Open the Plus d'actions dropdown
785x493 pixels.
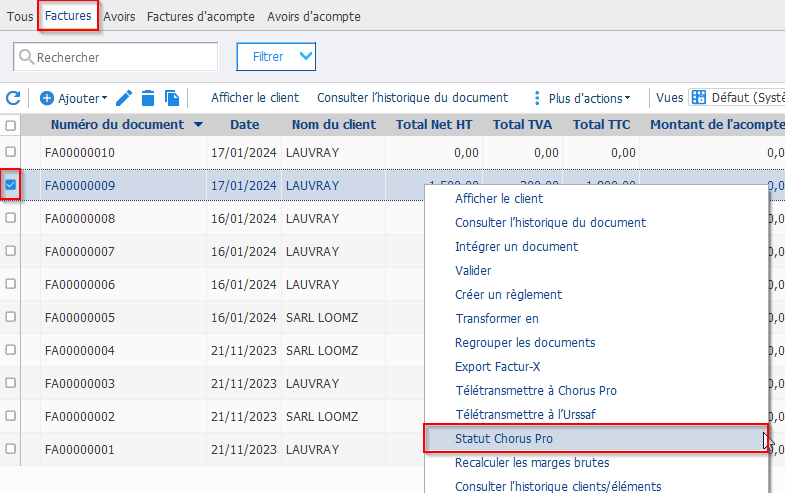click(x=589, y=98)
